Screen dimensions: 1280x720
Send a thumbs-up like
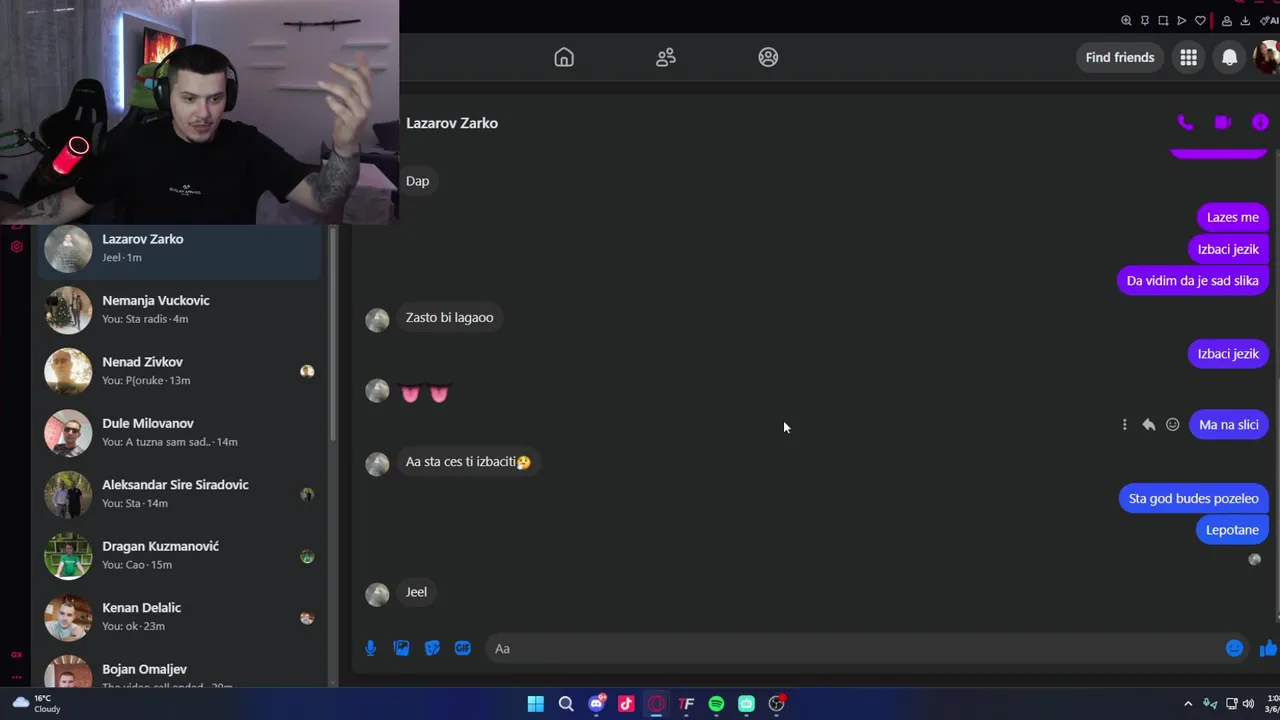(1268, 648)
